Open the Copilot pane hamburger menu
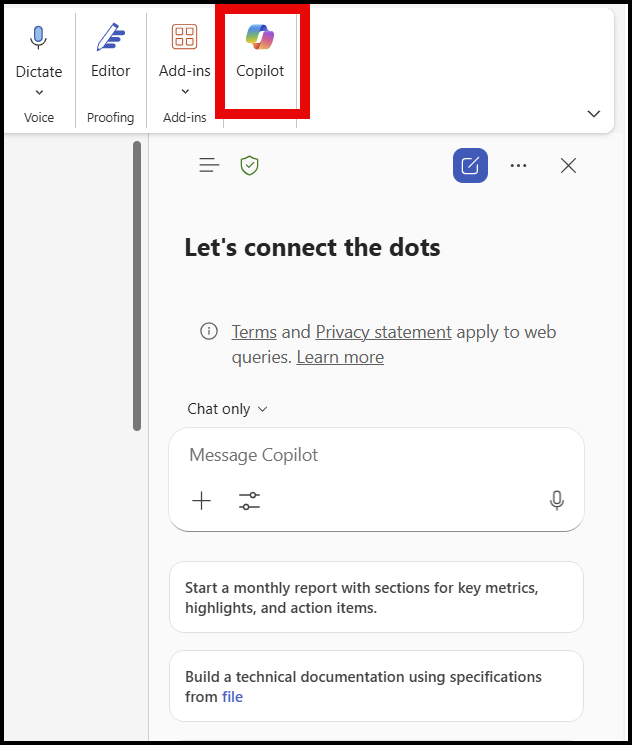This screenshot has width=632, height=745. coord(209,165)
